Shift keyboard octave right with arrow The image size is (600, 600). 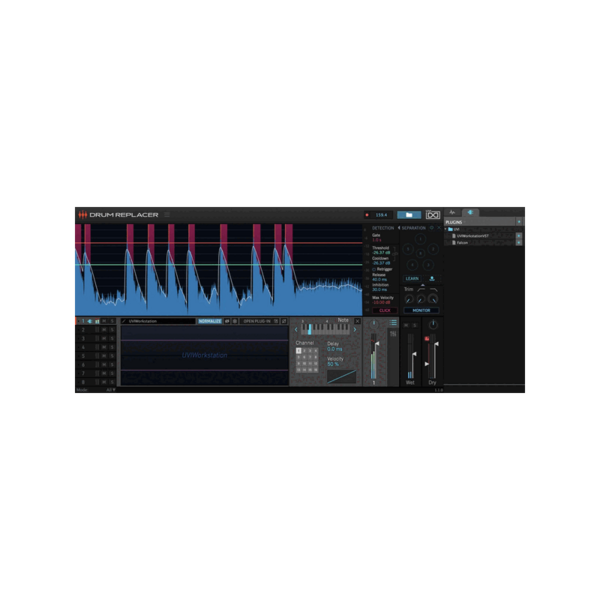click(x=355, y=329)
